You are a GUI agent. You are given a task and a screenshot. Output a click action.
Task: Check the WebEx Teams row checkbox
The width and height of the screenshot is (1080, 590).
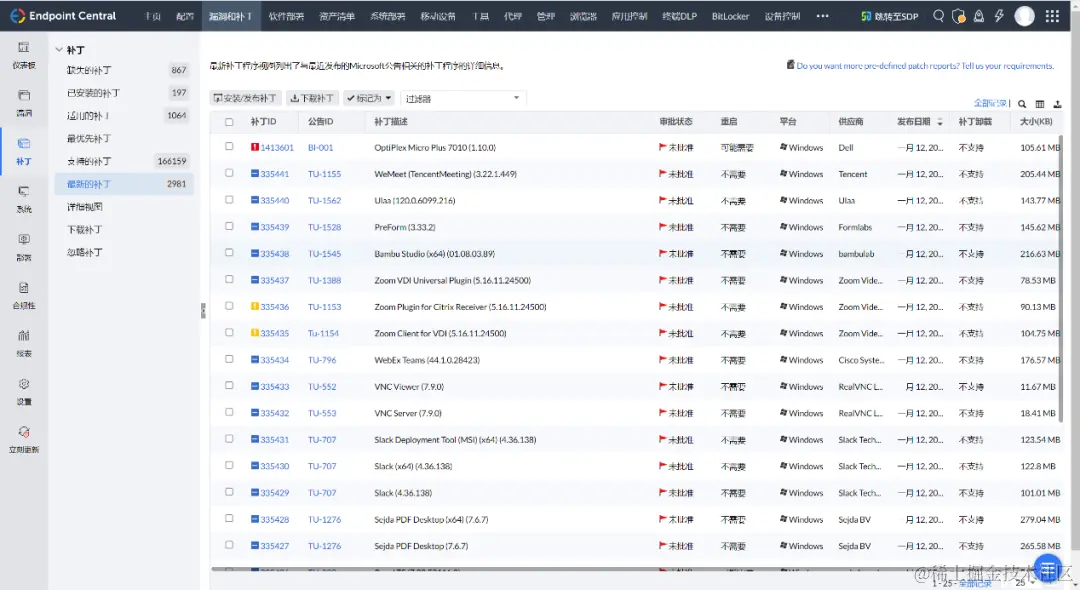pyautogui.click(x=229, y=359)
